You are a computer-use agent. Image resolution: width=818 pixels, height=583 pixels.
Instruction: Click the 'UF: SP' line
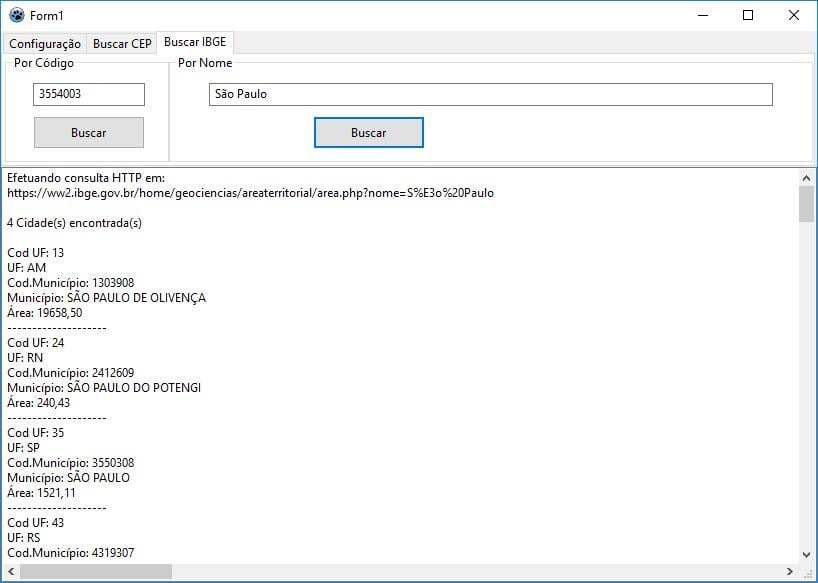coord(23,448)
